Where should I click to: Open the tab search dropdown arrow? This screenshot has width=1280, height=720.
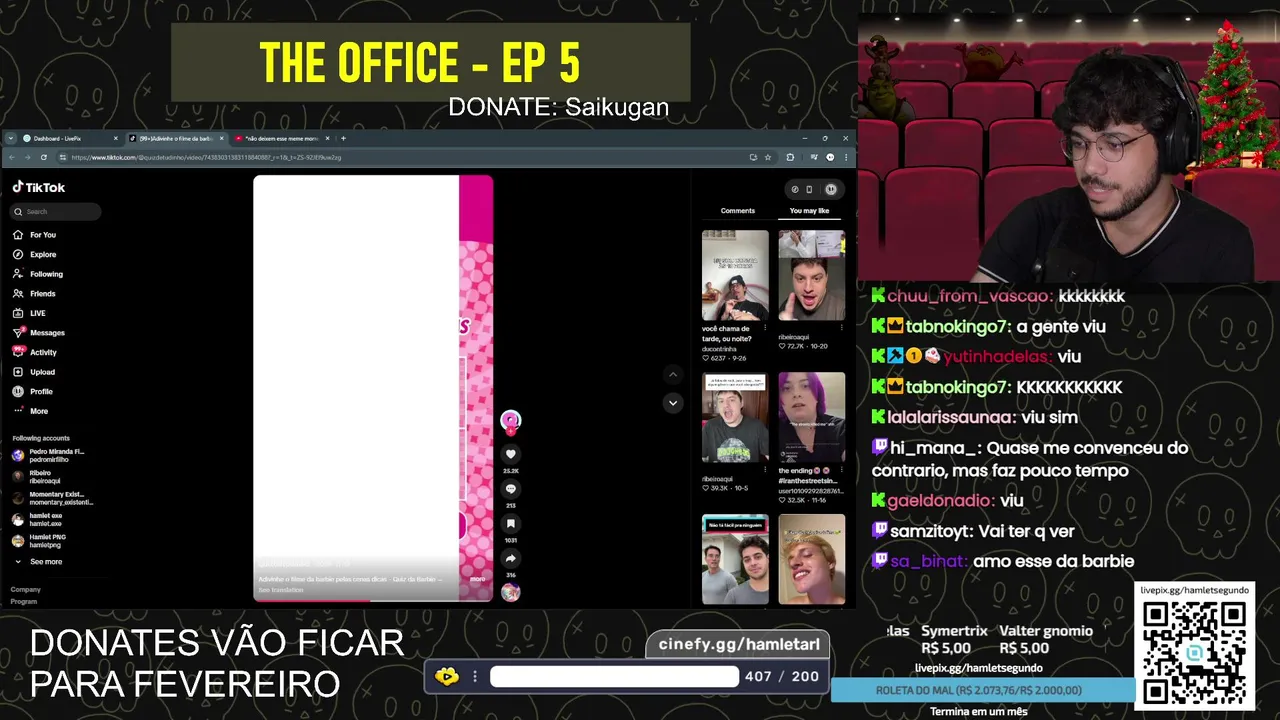coord(11,138)
